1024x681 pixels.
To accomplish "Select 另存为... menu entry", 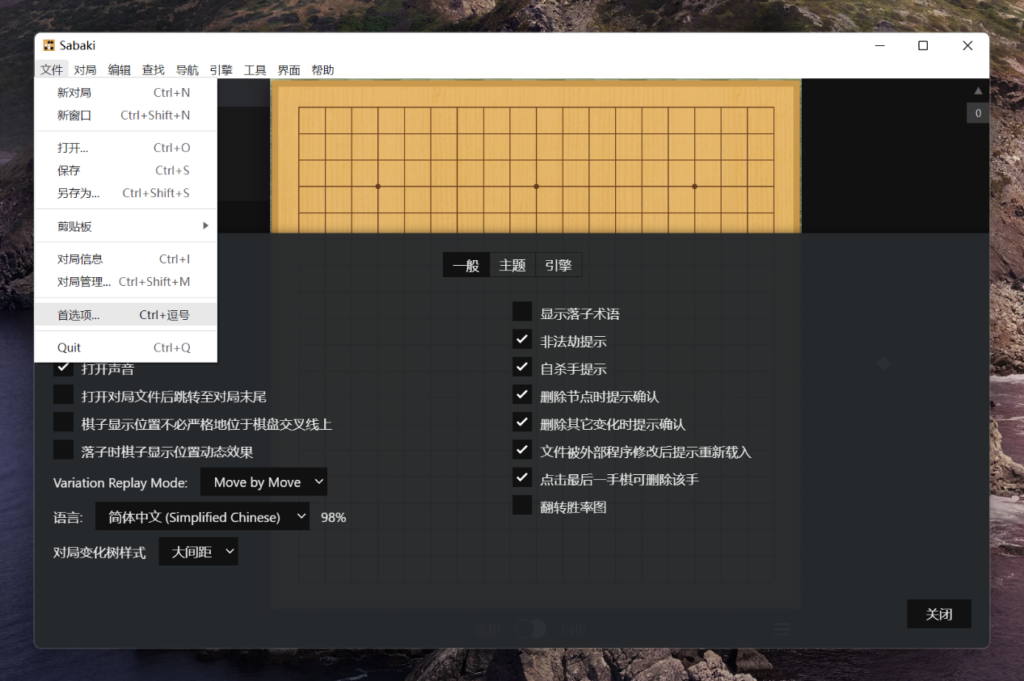I will (x=125, y=193).
